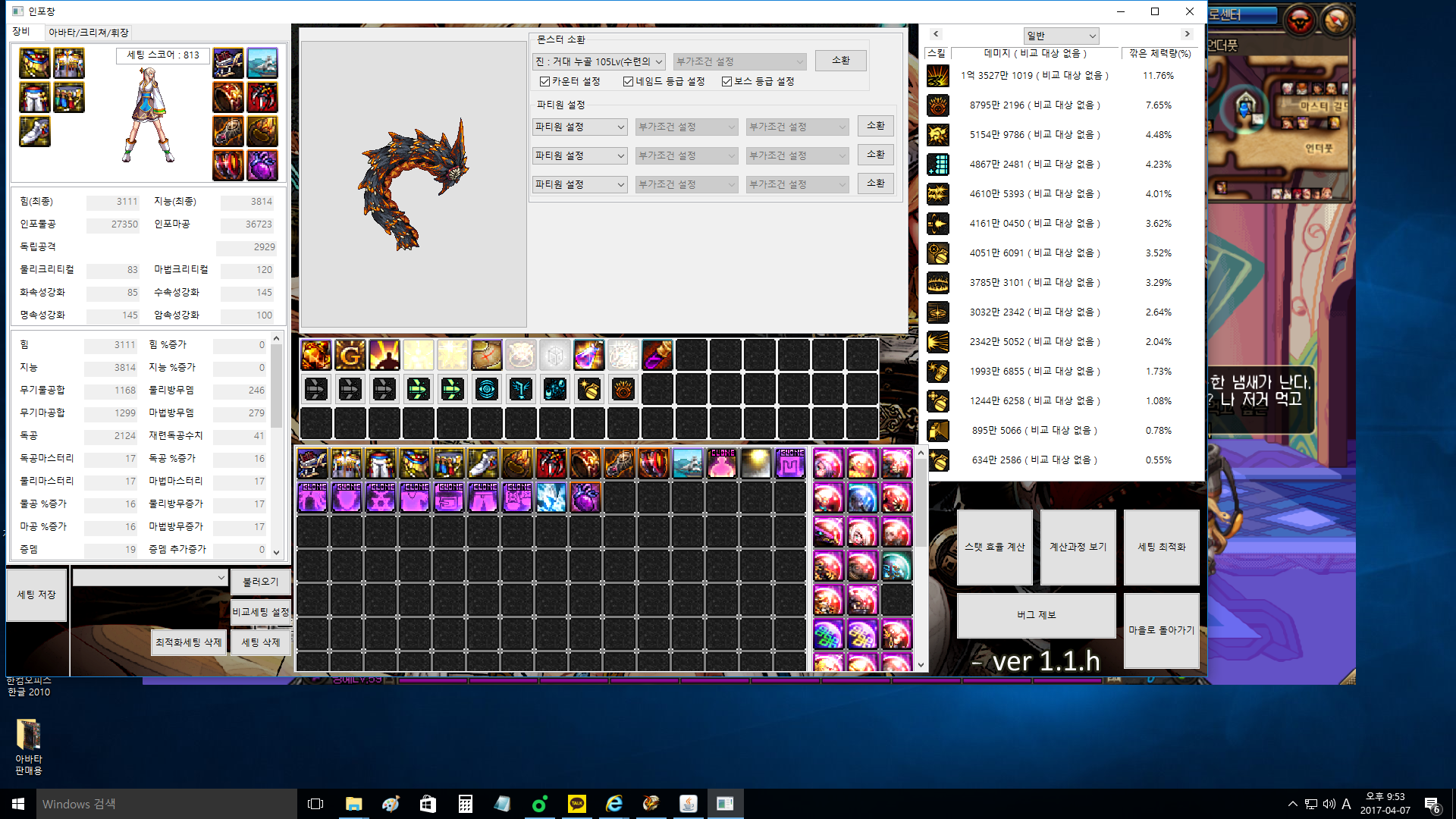
Task: Open the 진 : 거대 누골 105Lv monster dropdown
Action: point(599,62)
